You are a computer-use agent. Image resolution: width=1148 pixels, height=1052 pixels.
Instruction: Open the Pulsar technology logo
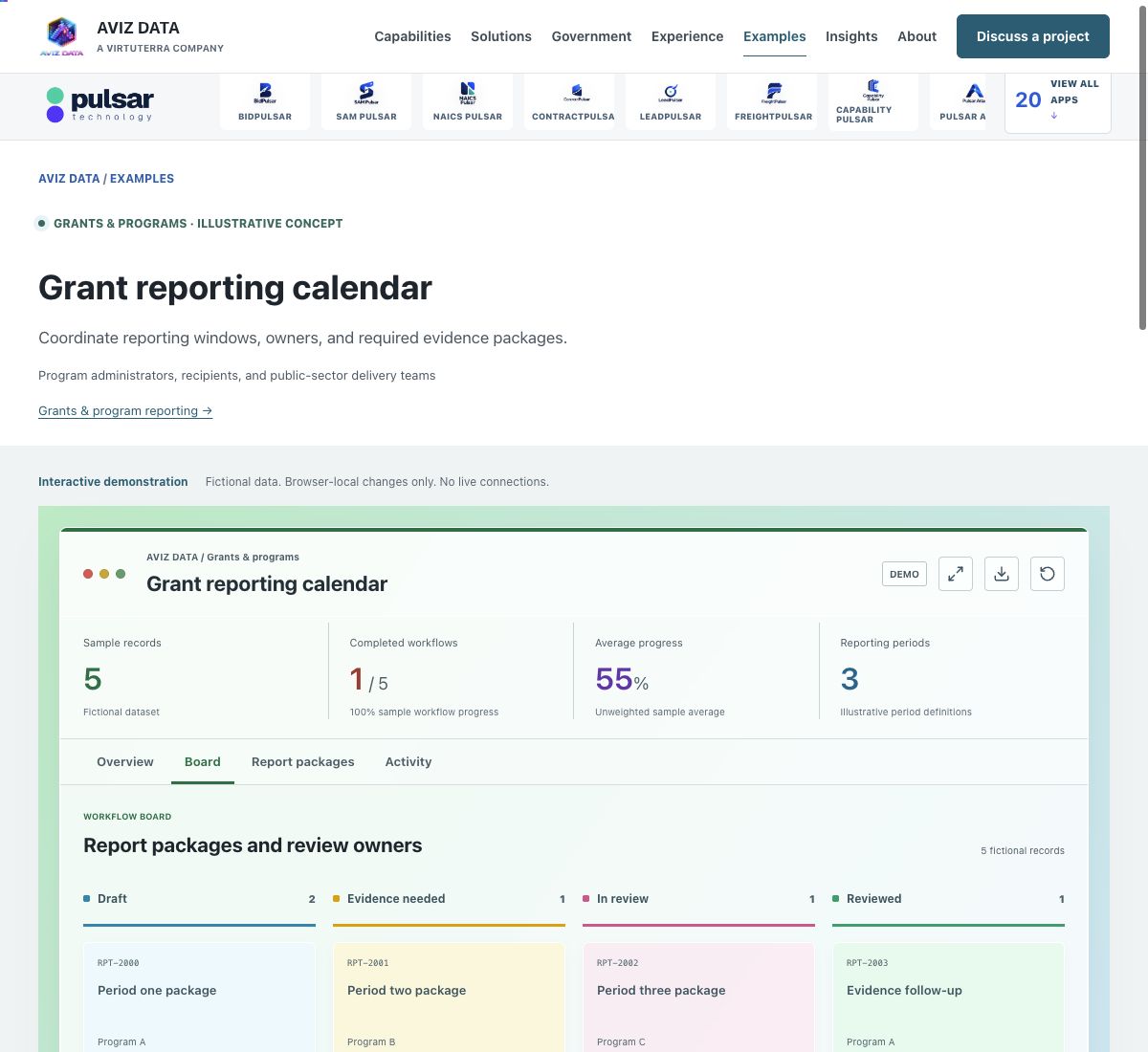click(99, 103)
